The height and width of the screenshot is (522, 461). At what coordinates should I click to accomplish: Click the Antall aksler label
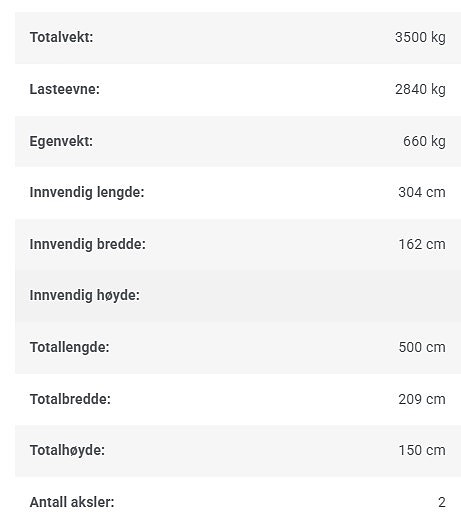click(72, 502)
